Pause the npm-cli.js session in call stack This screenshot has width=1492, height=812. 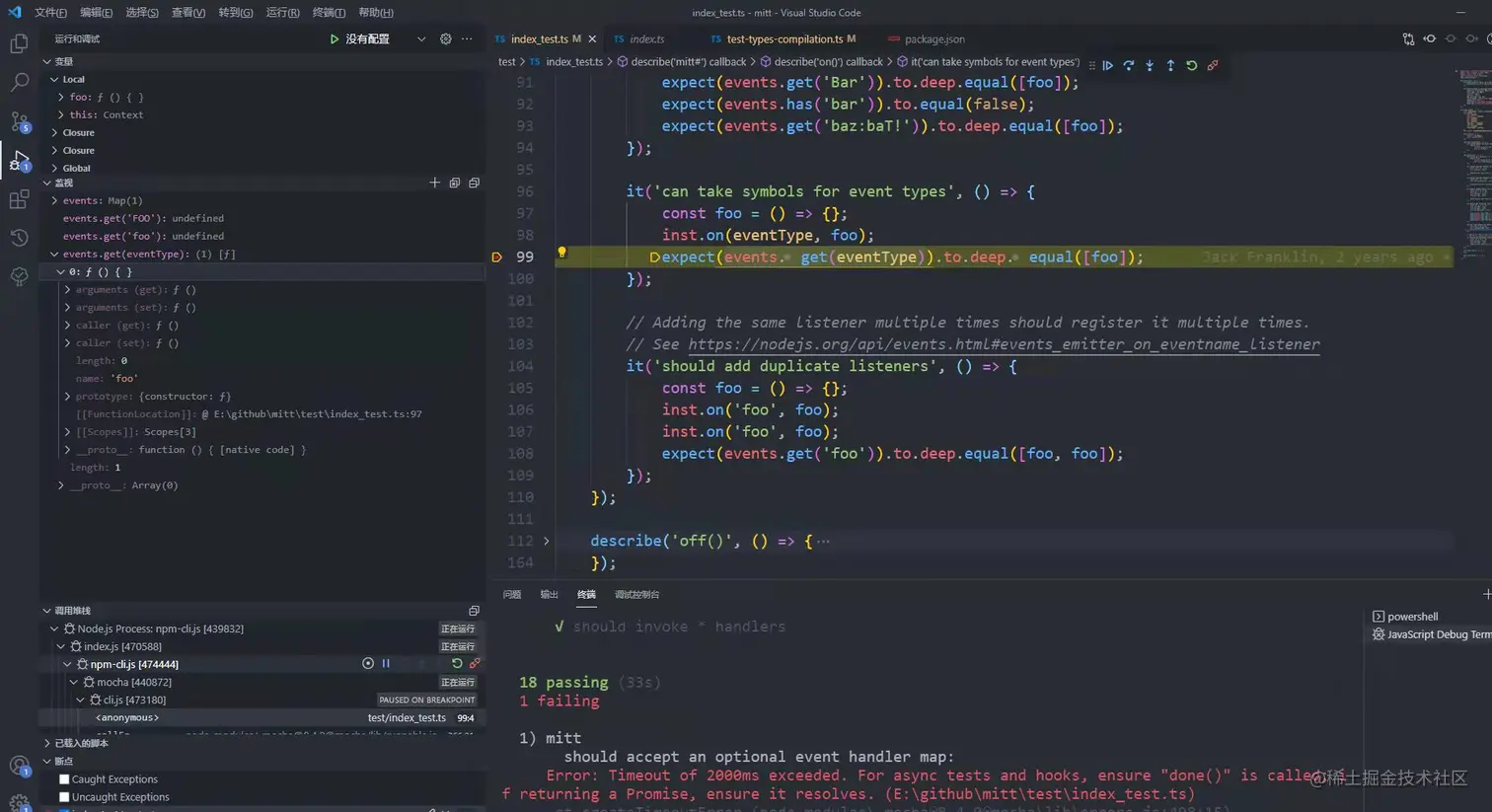coord(386,664)
